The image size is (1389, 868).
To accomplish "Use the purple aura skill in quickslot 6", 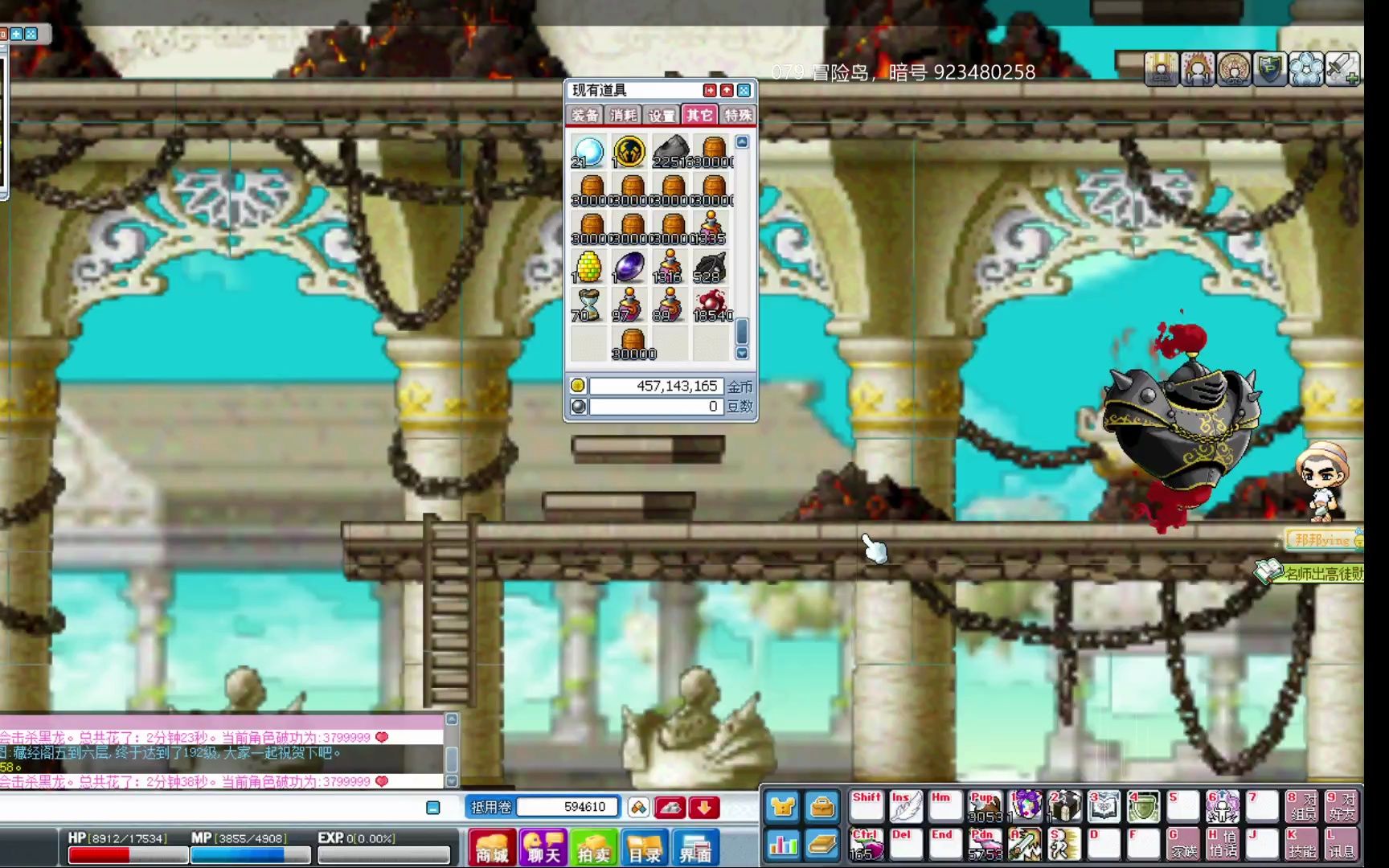I will point(1222,807).
